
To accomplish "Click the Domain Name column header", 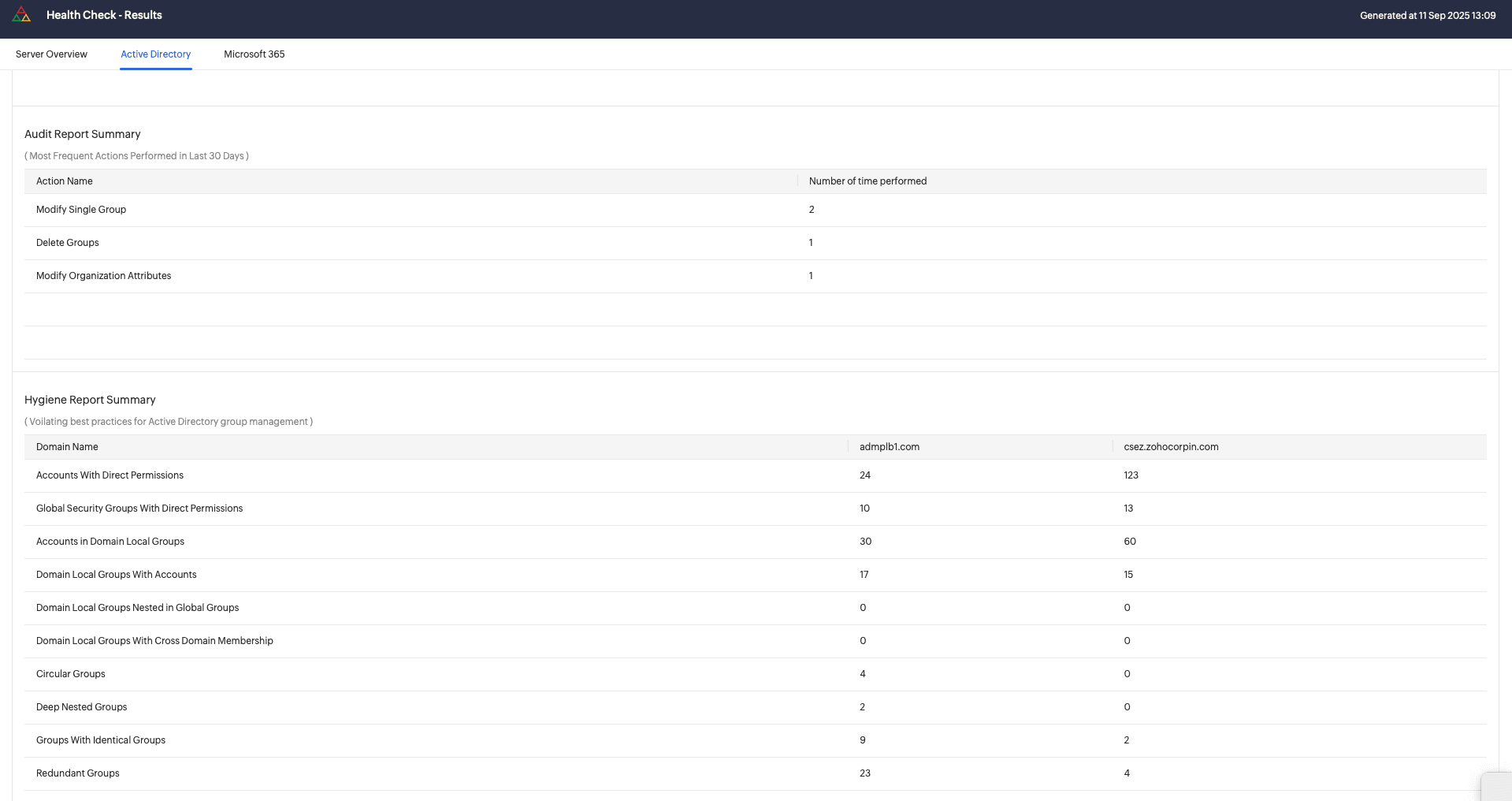I will coord(67,446).
